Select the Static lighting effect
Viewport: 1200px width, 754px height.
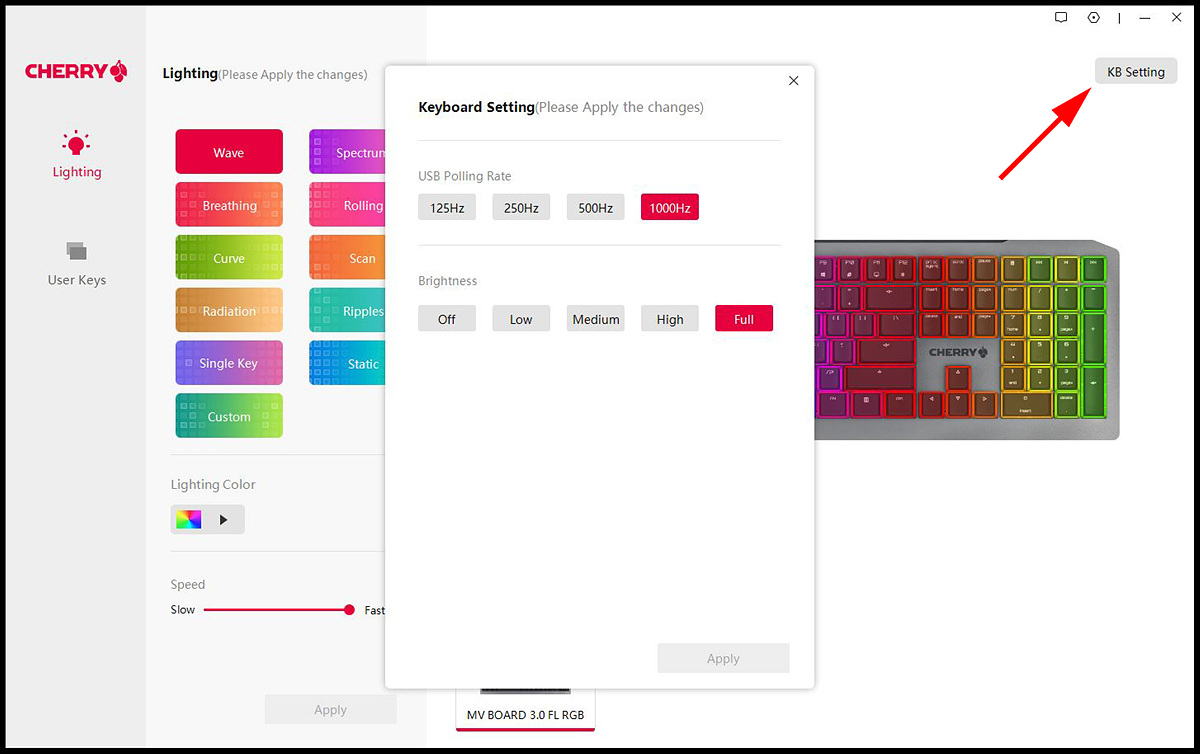pos(347,363)
